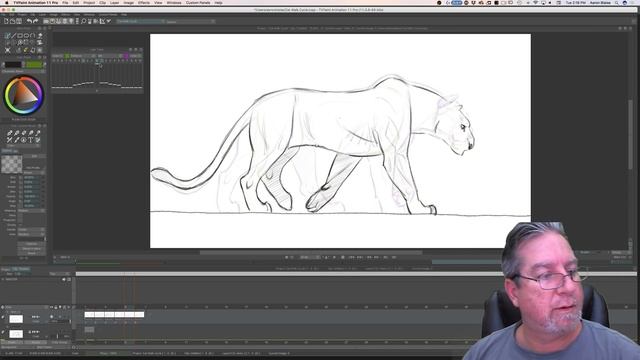The width and height of the screenshot is (640, 360).
Task: Open the Apple menu
Action: (7, 2)
